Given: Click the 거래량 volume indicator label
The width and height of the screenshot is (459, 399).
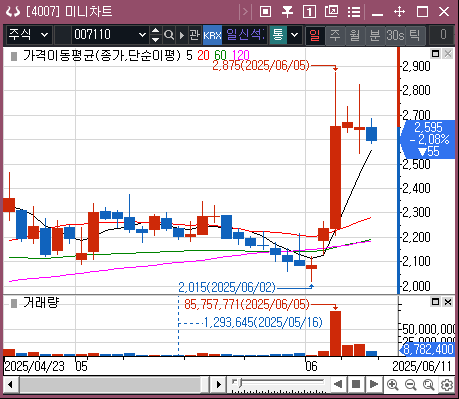Looking at the screenshot, I should pyautogui.click(x=41, y=303).
